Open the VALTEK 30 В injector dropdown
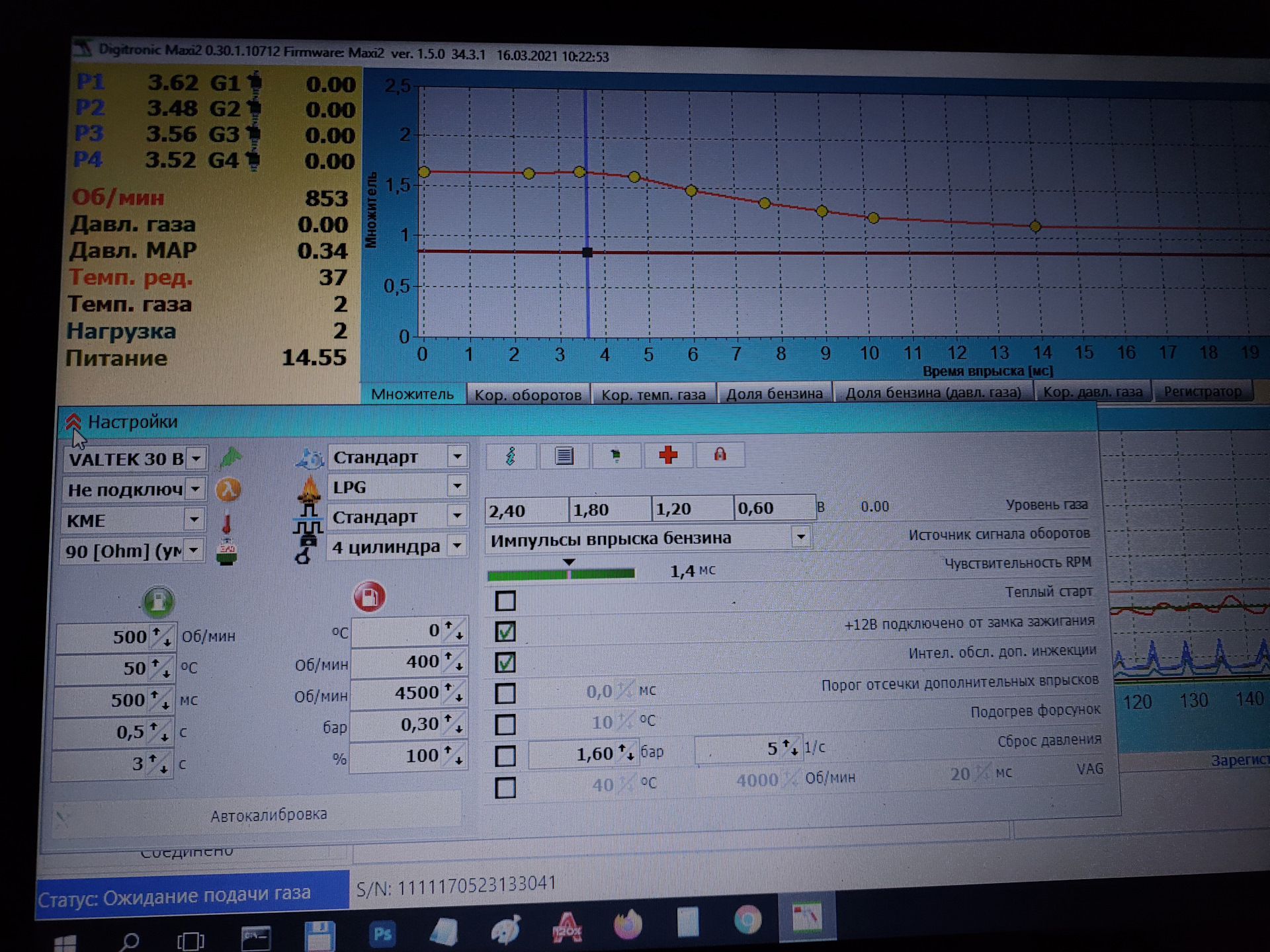Image resolution: width=1270 pixels, height=952 pixels. click(x=196, y=458)
